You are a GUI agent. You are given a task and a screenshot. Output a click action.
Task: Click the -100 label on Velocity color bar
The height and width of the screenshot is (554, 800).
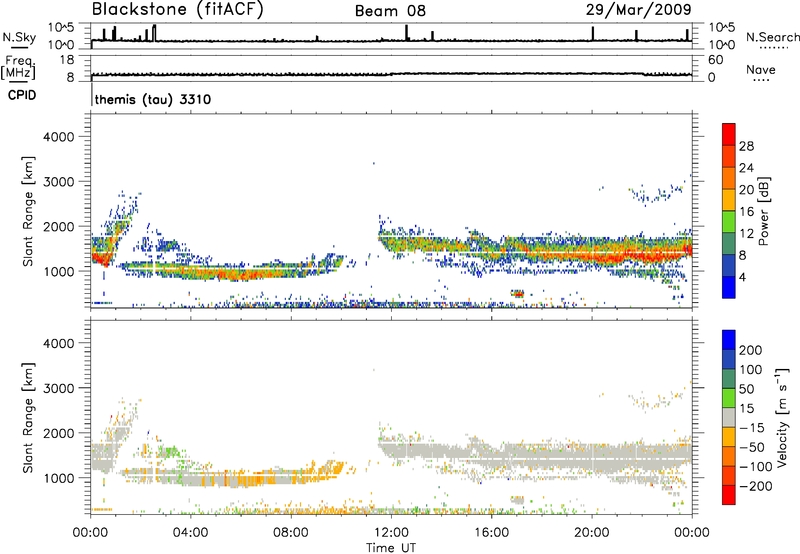756,467
